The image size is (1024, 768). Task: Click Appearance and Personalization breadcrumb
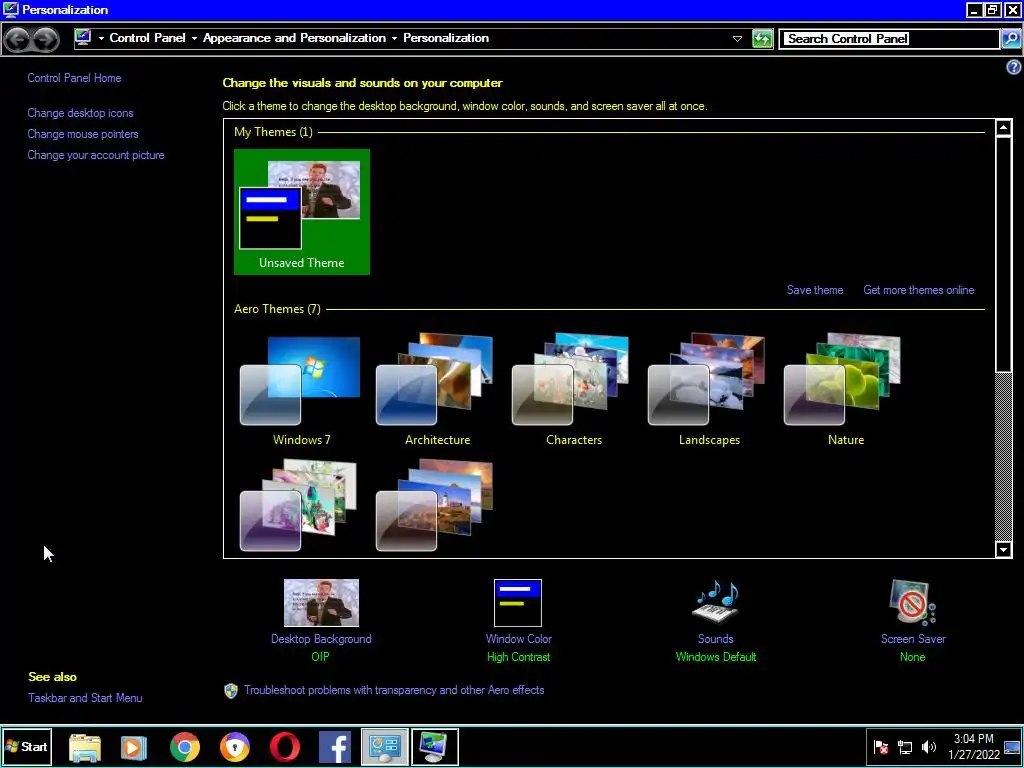point(295,38)
